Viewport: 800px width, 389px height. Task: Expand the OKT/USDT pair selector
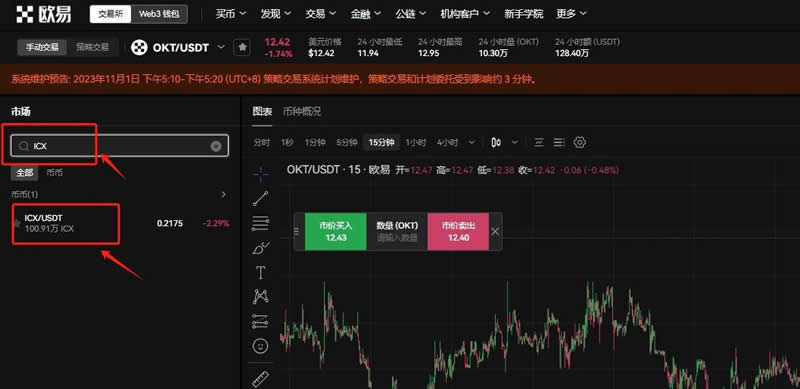(221, 47)
